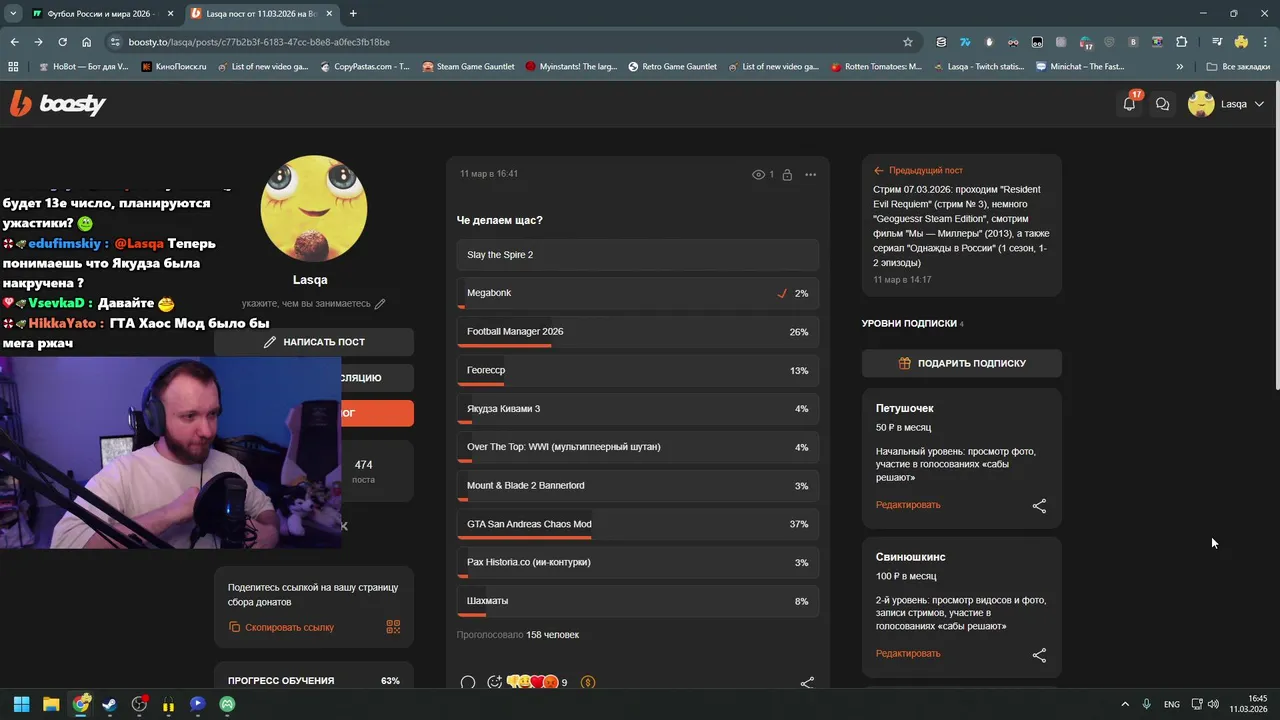Click the Lasqa profile avatar

click(x=314, y=208)
